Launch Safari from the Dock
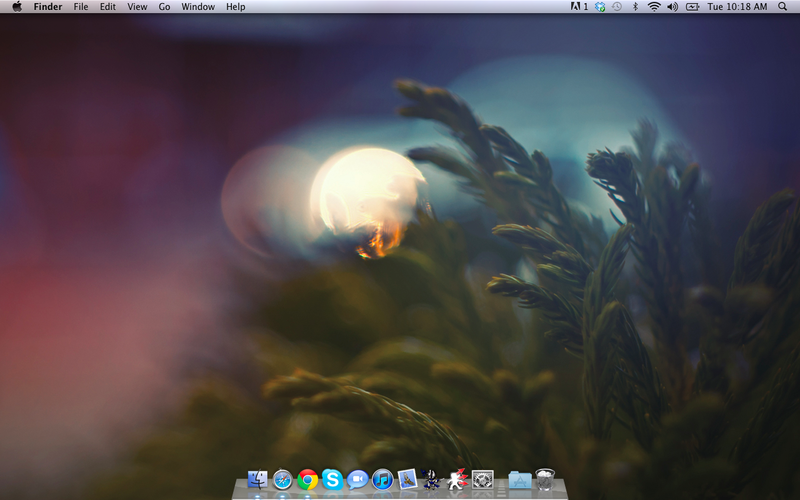The width and height of the screenshot is (800, 500). point(282,480)
